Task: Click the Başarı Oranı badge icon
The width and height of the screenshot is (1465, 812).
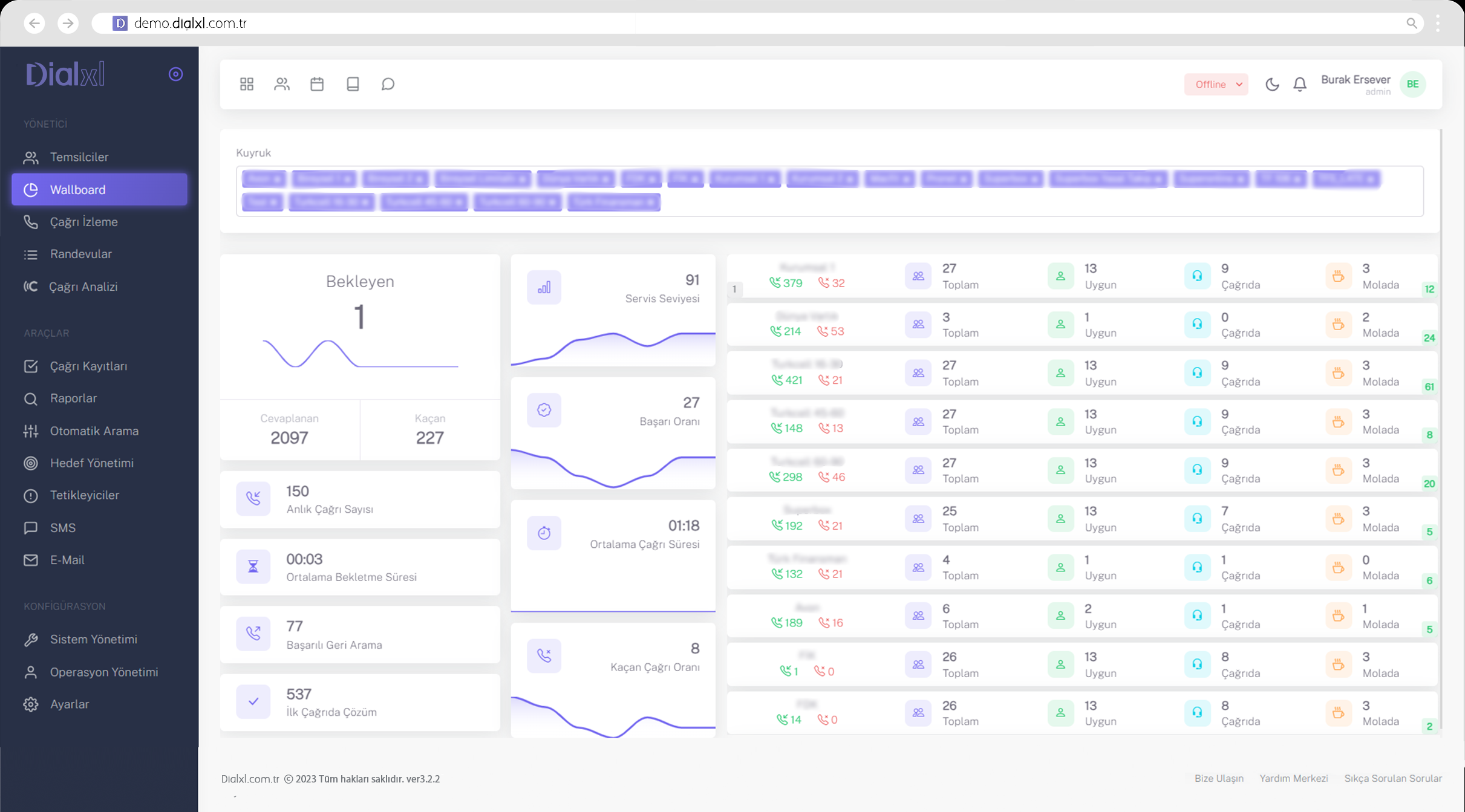Action: (544, 410)
